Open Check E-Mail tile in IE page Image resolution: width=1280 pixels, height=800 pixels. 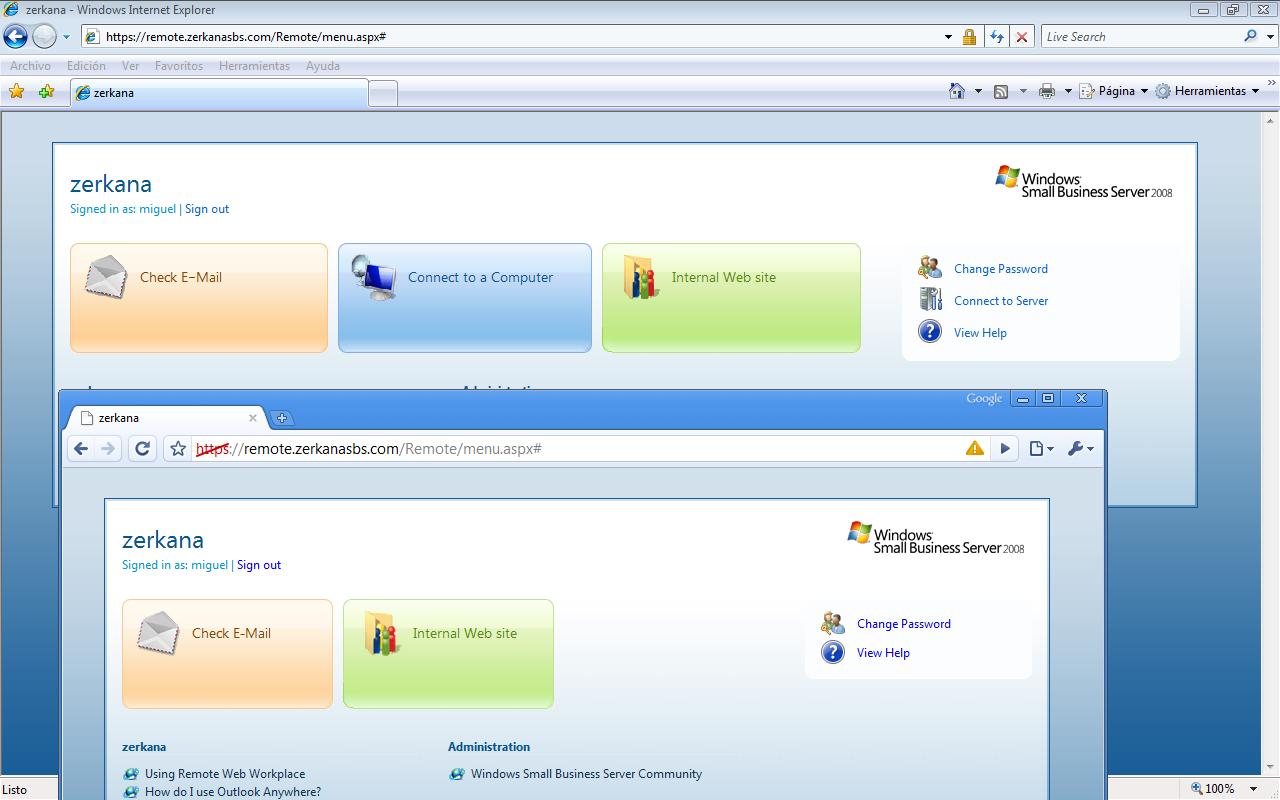pyautogui.click(x=199, y=298)
